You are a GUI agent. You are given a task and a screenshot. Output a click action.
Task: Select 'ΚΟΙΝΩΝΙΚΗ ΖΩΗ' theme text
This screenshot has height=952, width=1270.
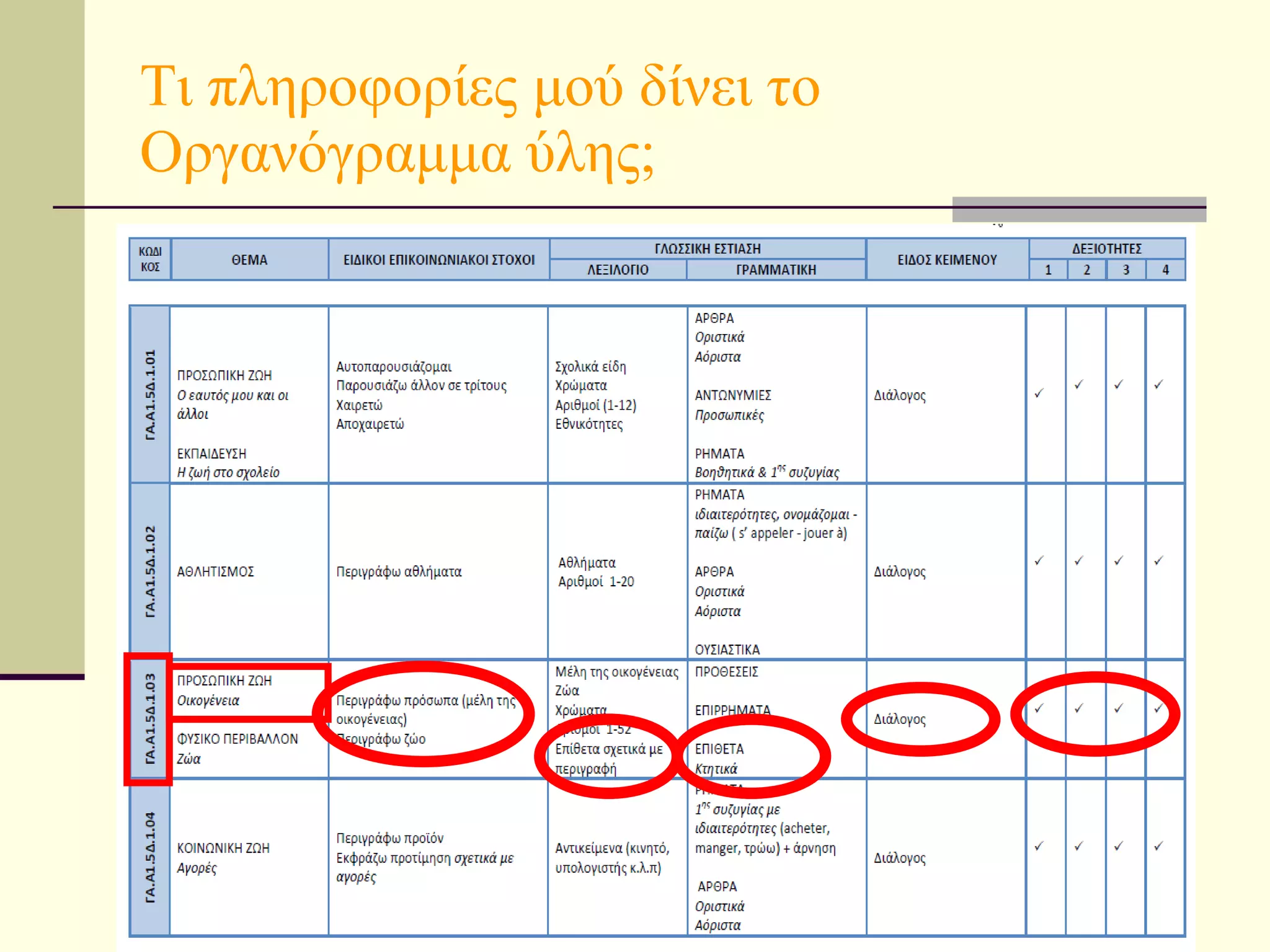pos(223,848)
